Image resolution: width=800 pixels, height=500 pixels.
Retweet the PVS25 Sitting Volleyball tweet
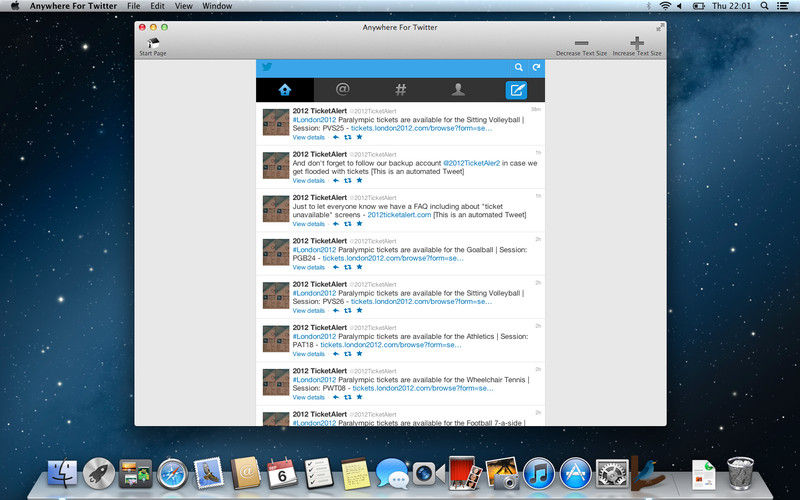click(347, 137)
